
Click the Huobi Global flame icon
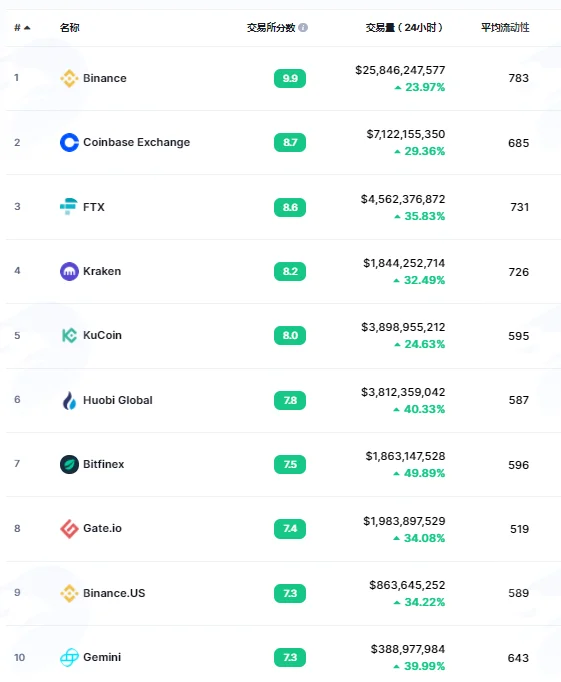point(69,400)
